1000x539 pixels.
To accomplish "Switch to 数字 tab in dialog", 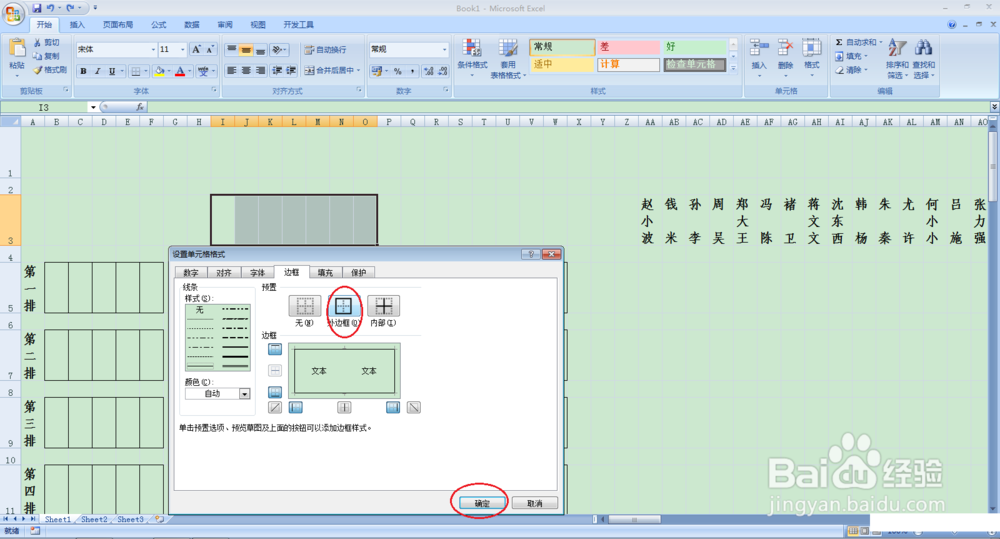I will 191,273.
